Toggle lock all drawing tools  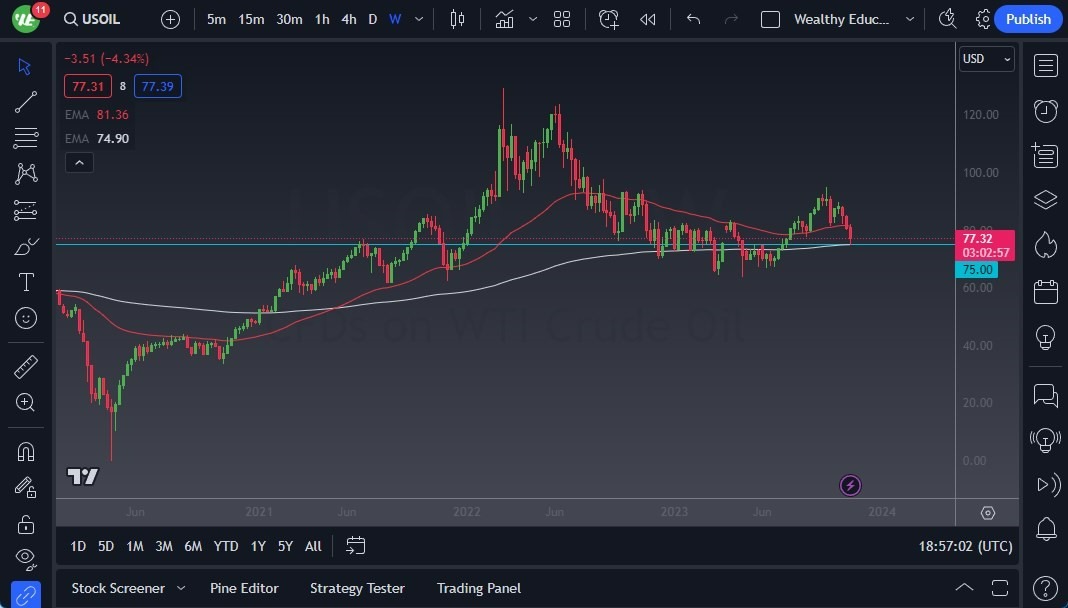coord(25,524)
